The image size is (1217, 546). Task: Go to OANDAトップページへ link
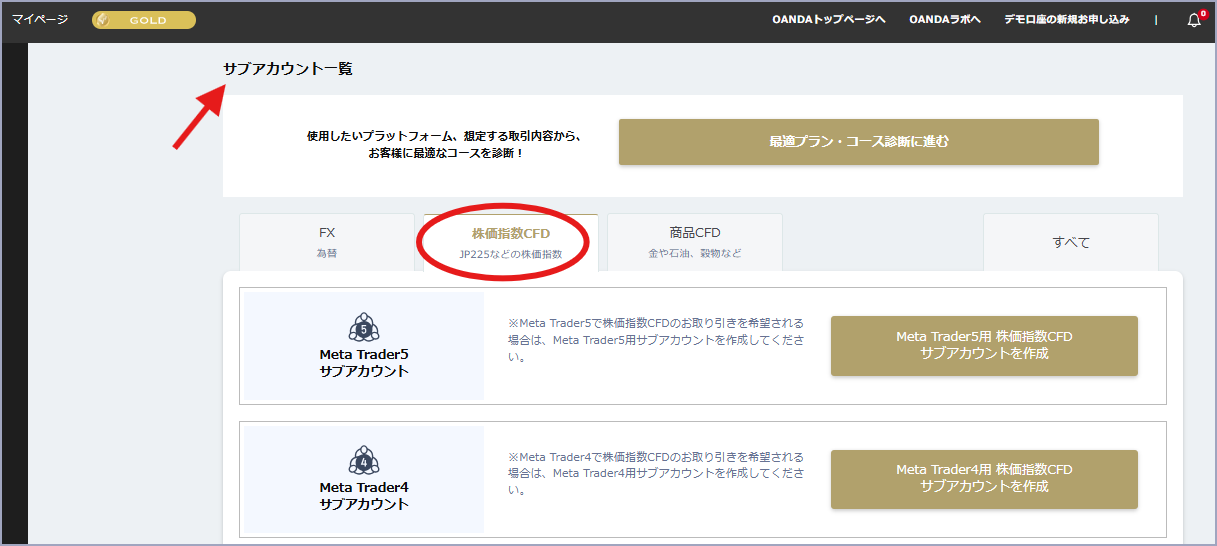[x=829, y=20]
